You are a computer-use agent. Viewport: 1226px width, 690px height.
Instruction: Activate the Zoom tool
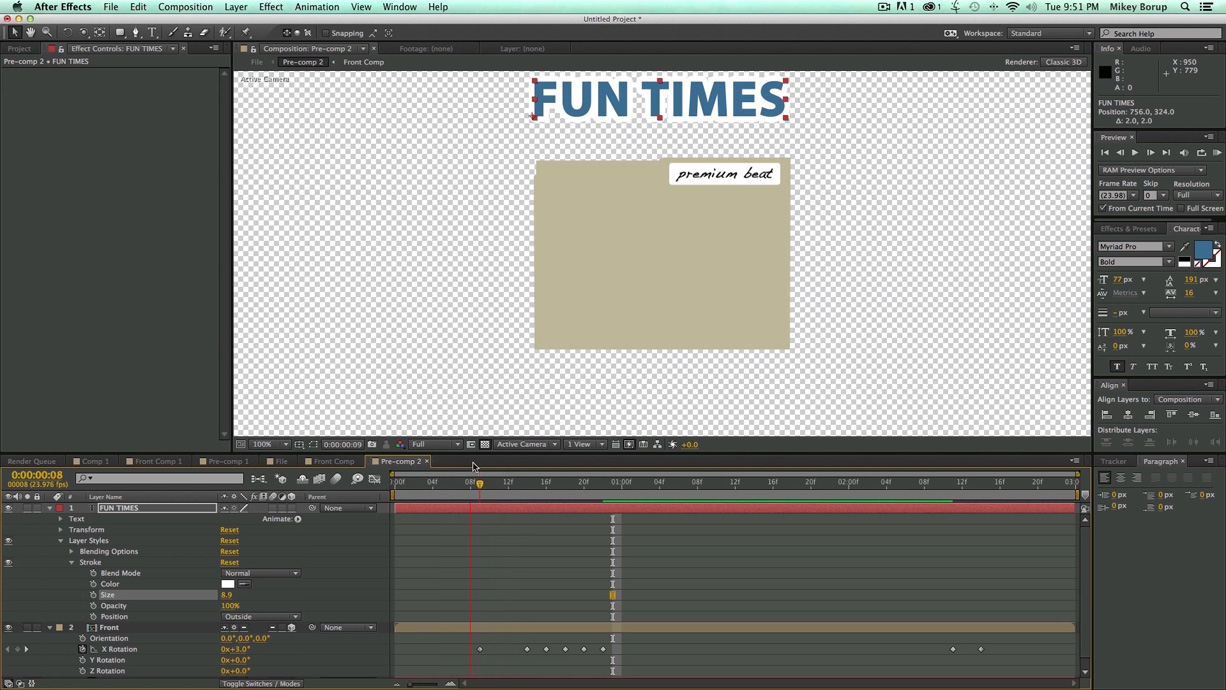(48, 32)
